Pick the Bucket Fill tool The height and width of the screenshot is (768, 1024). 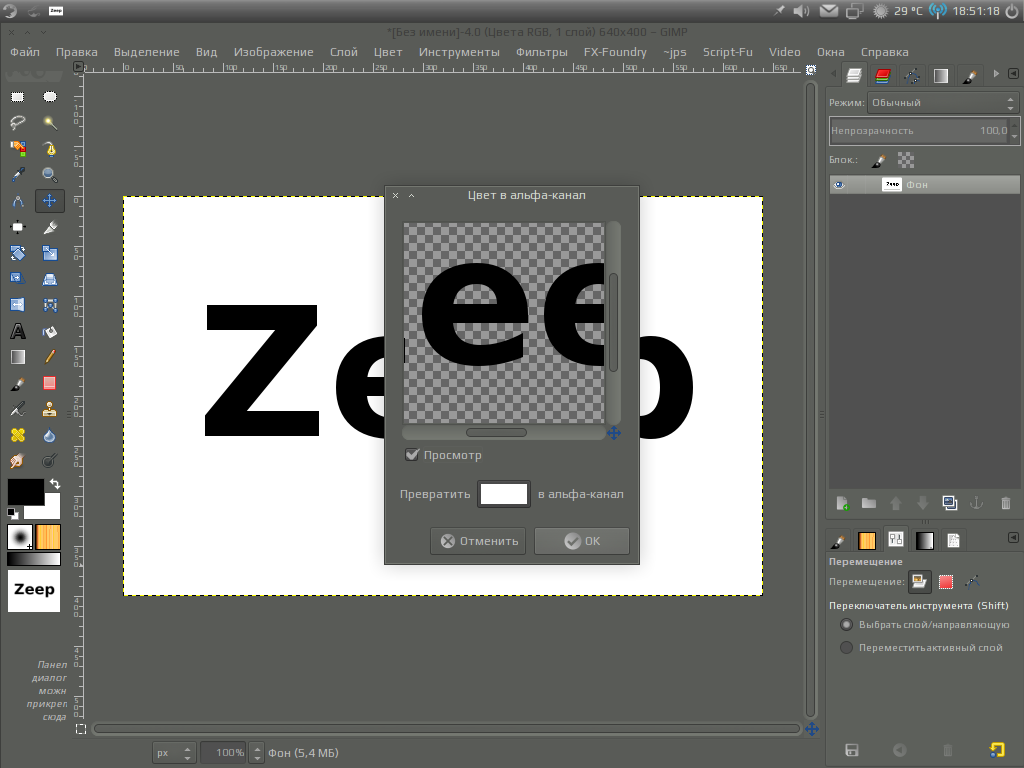(50, 331)
